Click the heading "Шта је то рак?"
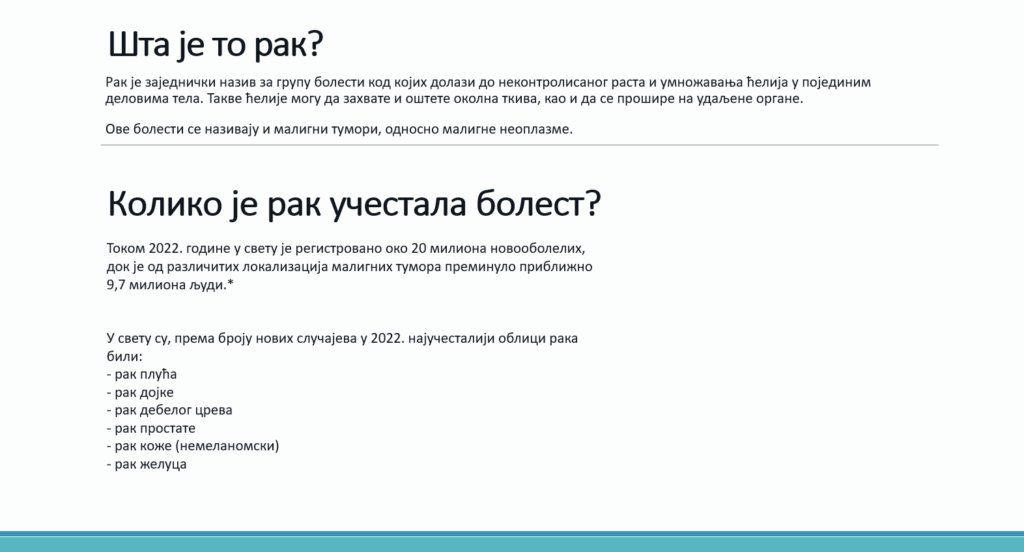The height and width of the screenshot is (552, 1024). [x=217, y=46]
